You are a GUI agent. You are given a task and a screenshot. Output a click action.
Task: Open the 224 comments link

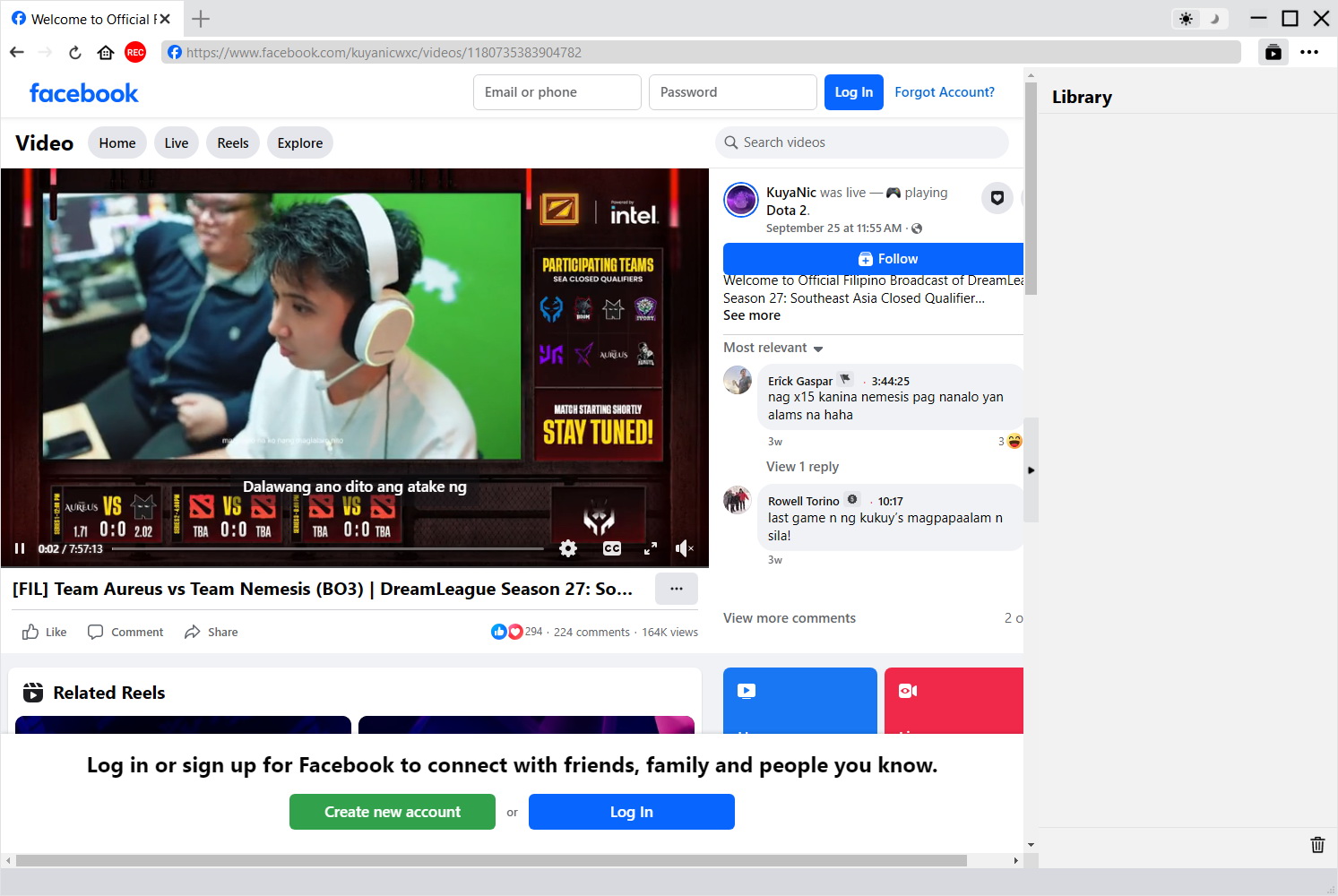[x=591, y=632]
